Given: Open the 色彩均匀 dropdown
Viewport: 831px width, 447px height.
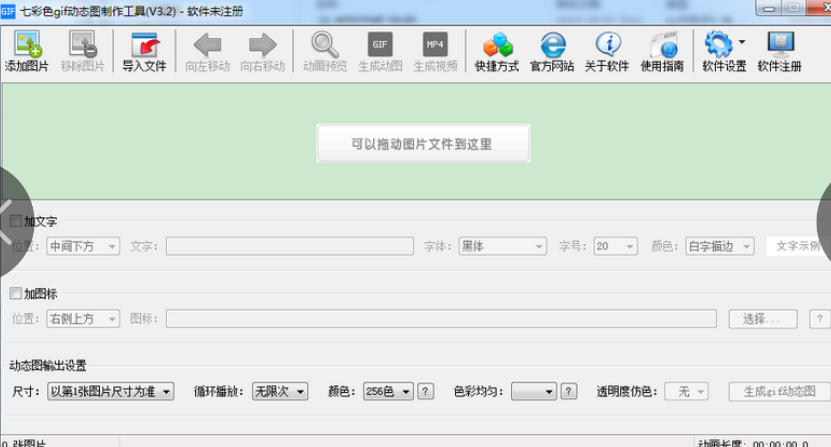Looking at the screenshot, I should (x=534, y=391).
